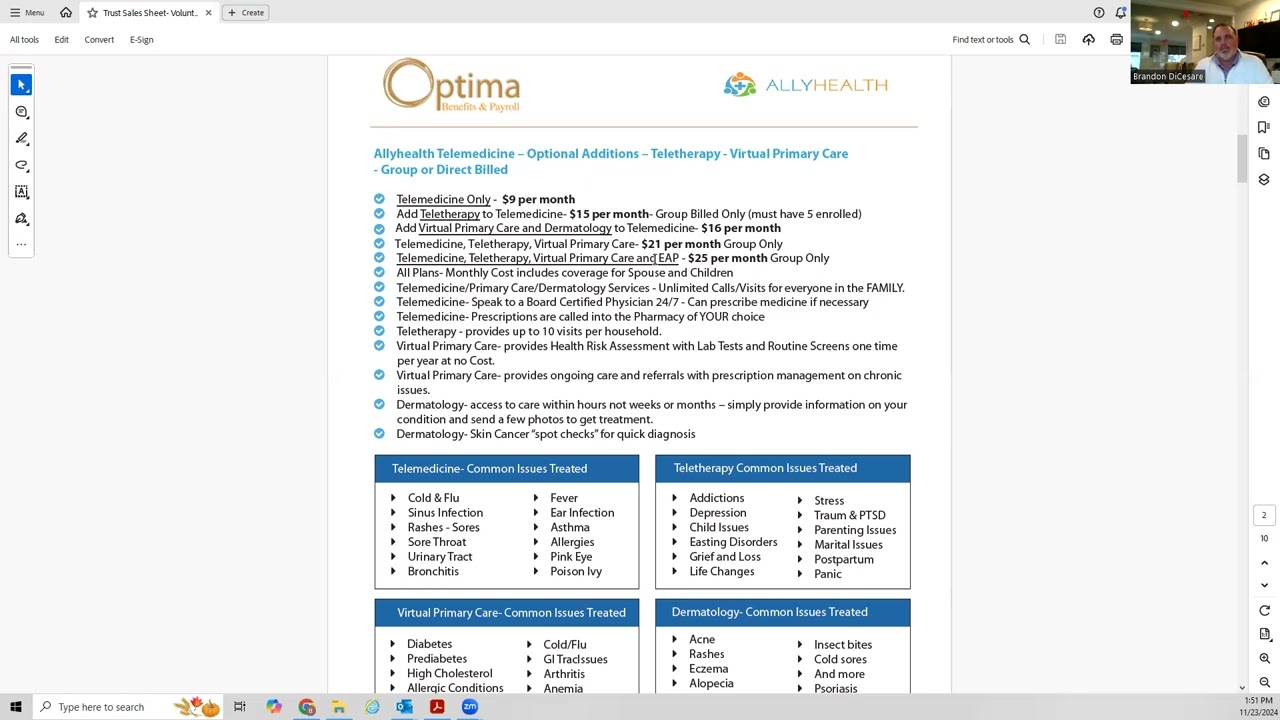Click the Brandon DiCesare video thumbnail

click(x=1205, y=42)
